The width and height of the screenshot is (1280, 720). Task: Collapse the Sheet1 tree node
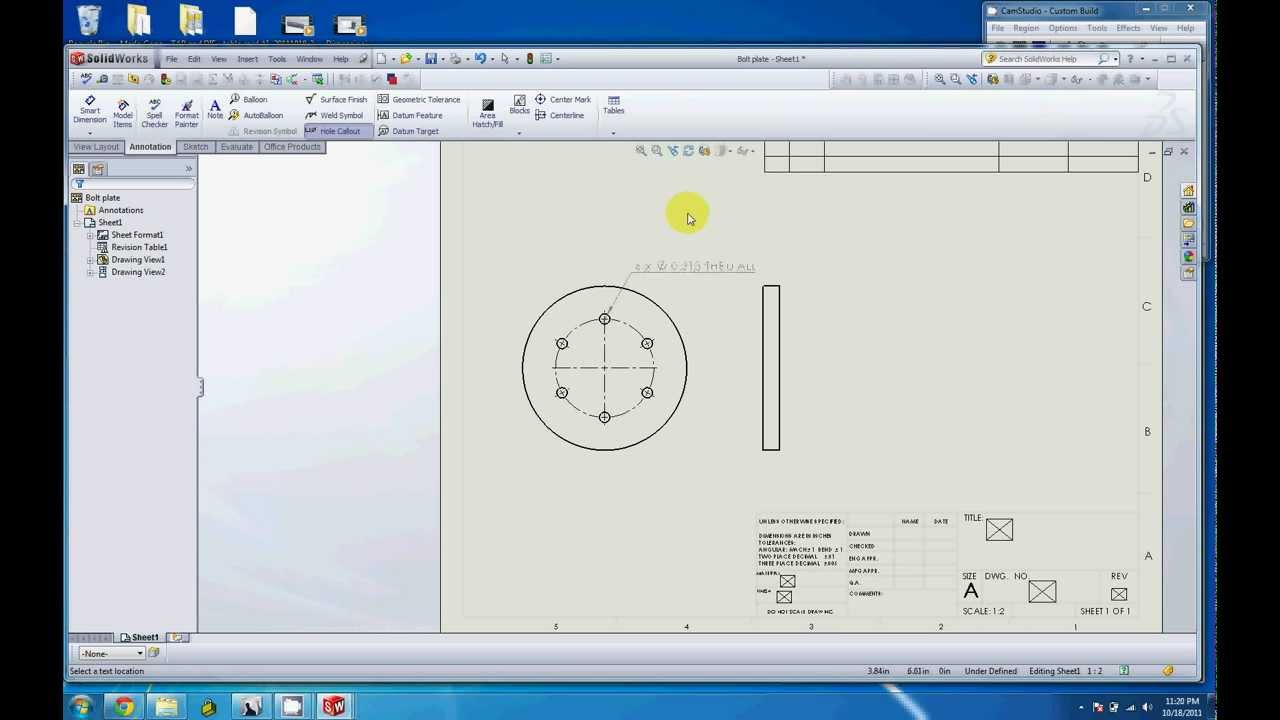pos(78,223)
